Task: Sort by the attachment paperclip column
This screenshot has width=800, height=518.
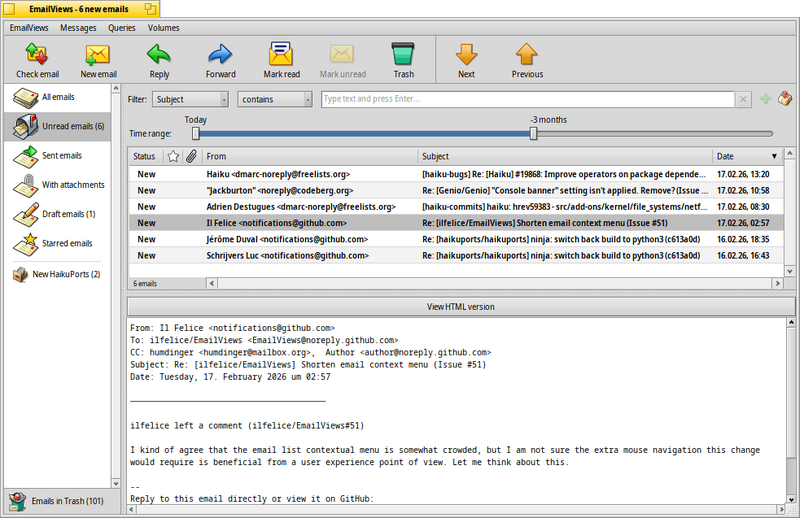Action: click(191, 156)
